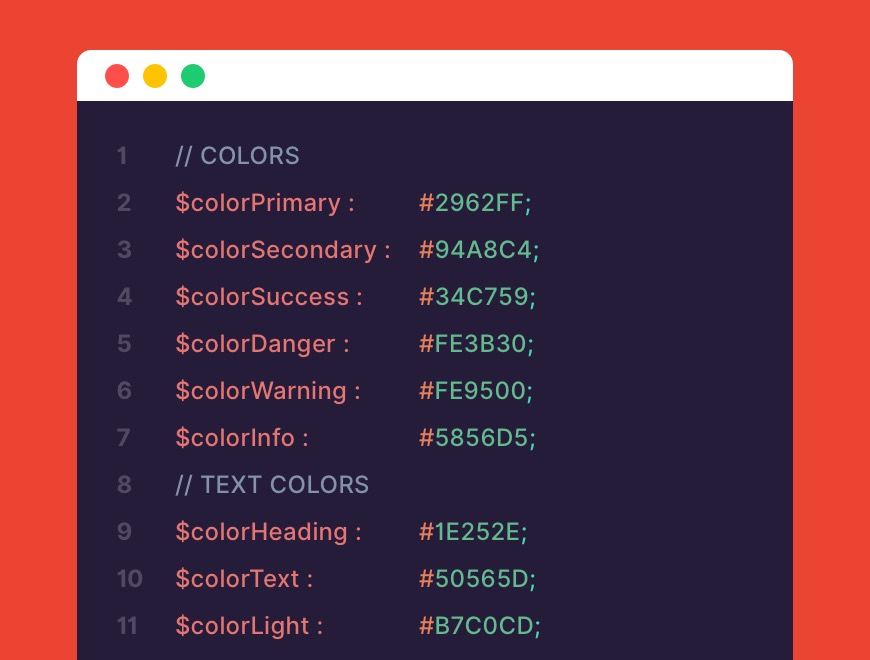Place cursor on $colorWarning variable
This screenshot has height=660, width=870.
coord(260,391)
